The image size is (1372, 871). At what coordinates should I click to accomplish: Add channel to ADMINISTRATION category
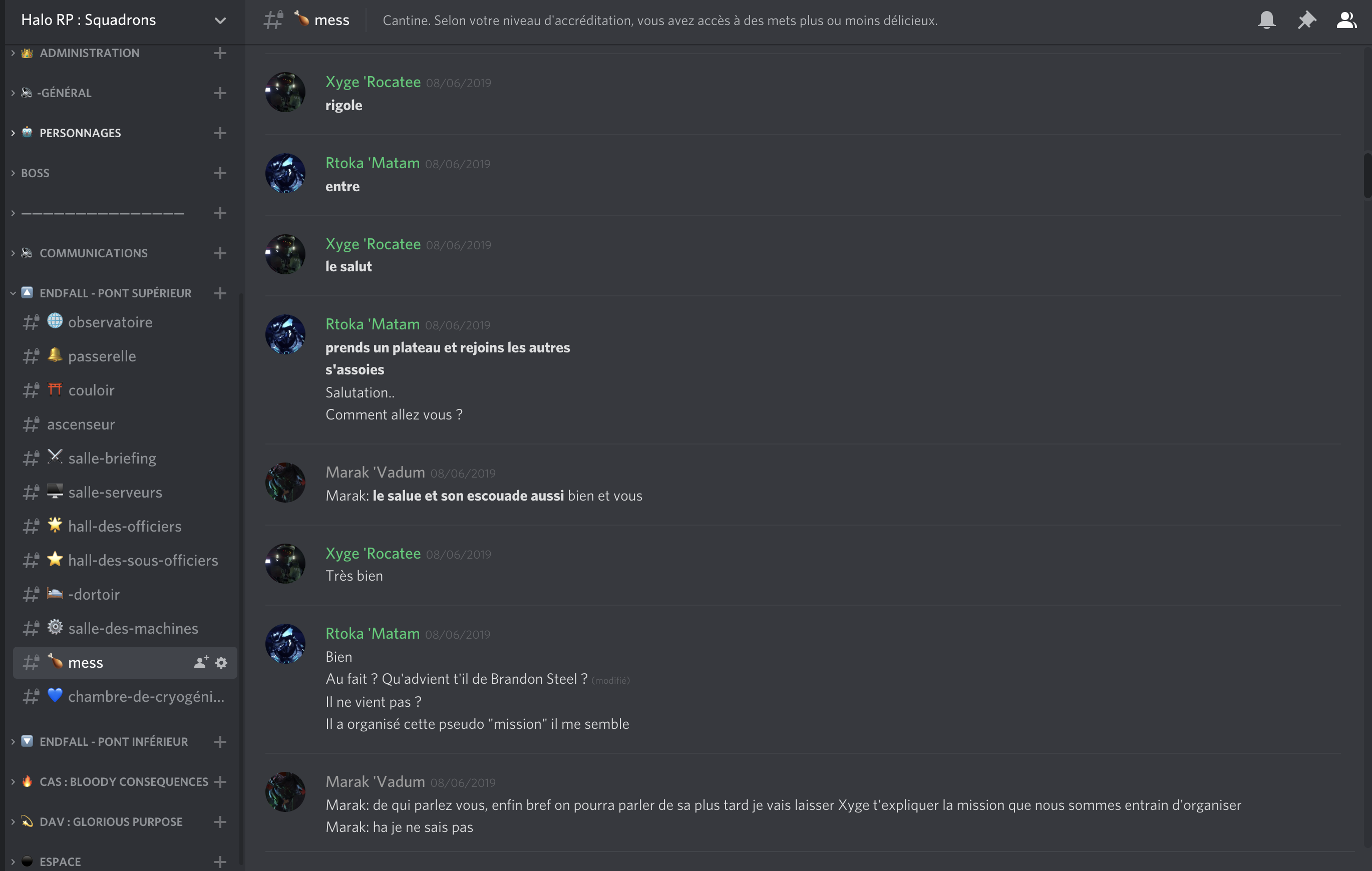tap(220, 53)
